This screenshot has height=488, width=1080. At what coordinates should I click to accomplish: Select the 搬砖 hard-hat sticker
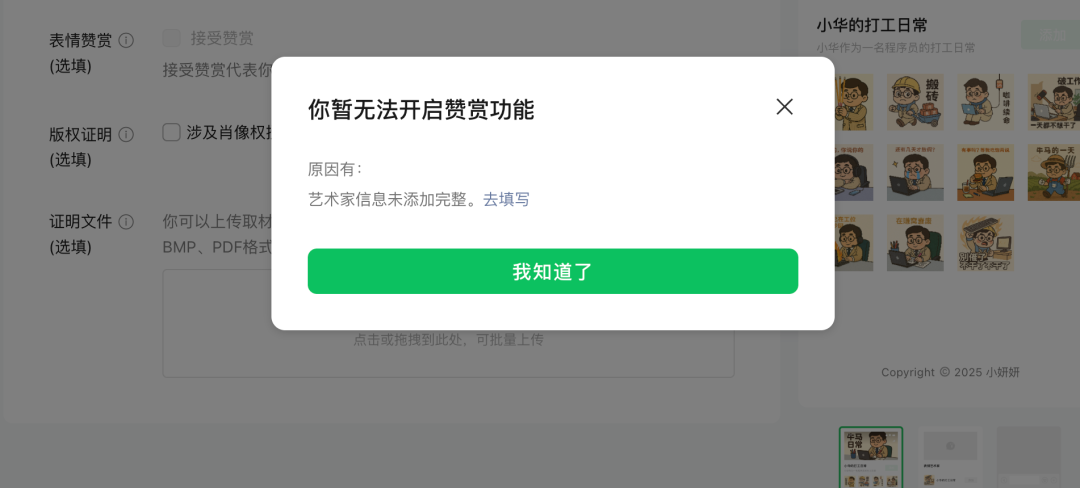tap(915, 103)
